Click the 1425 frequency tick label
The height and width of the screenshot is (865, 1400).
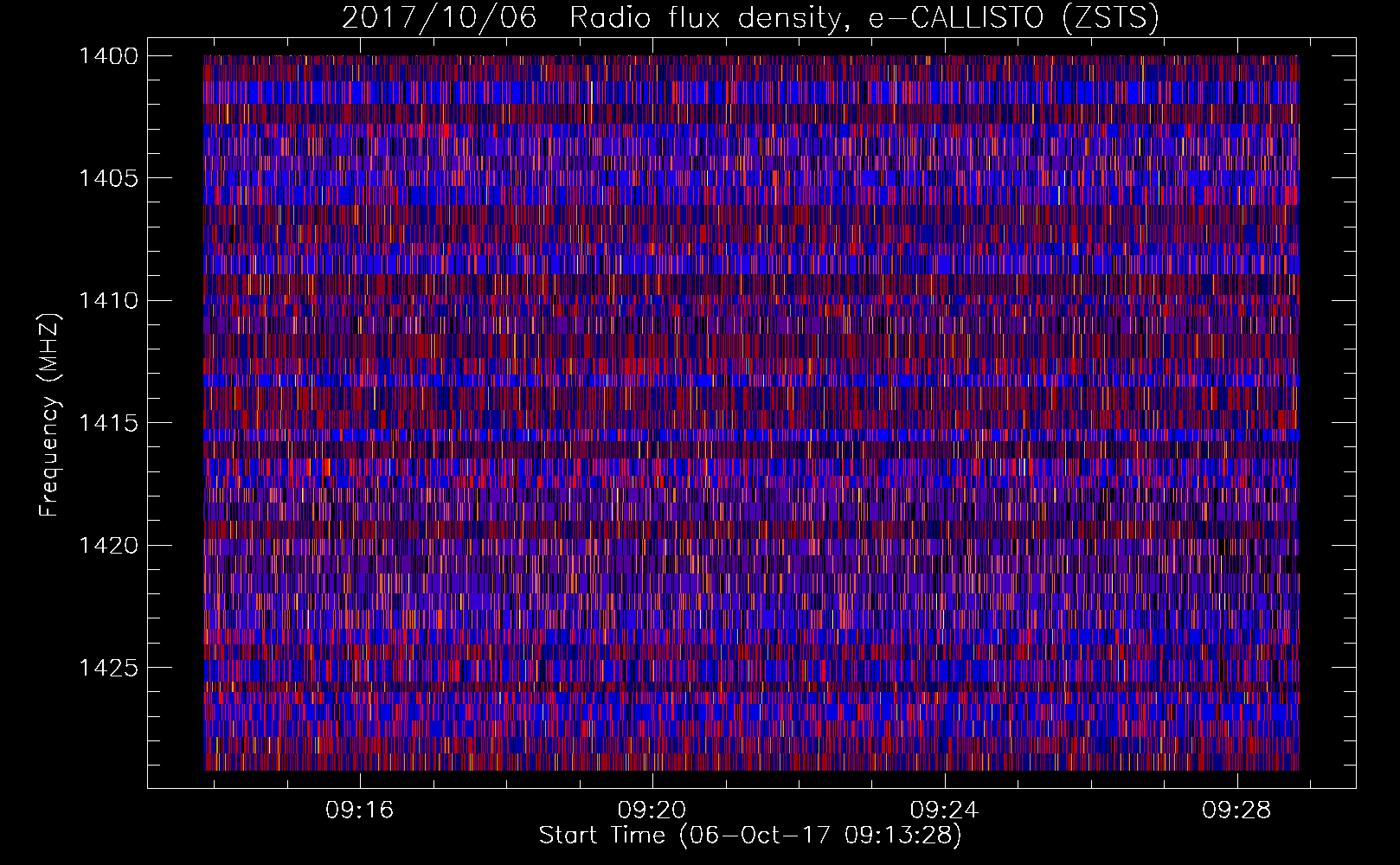pyautogui.click(x=108, y=668)
